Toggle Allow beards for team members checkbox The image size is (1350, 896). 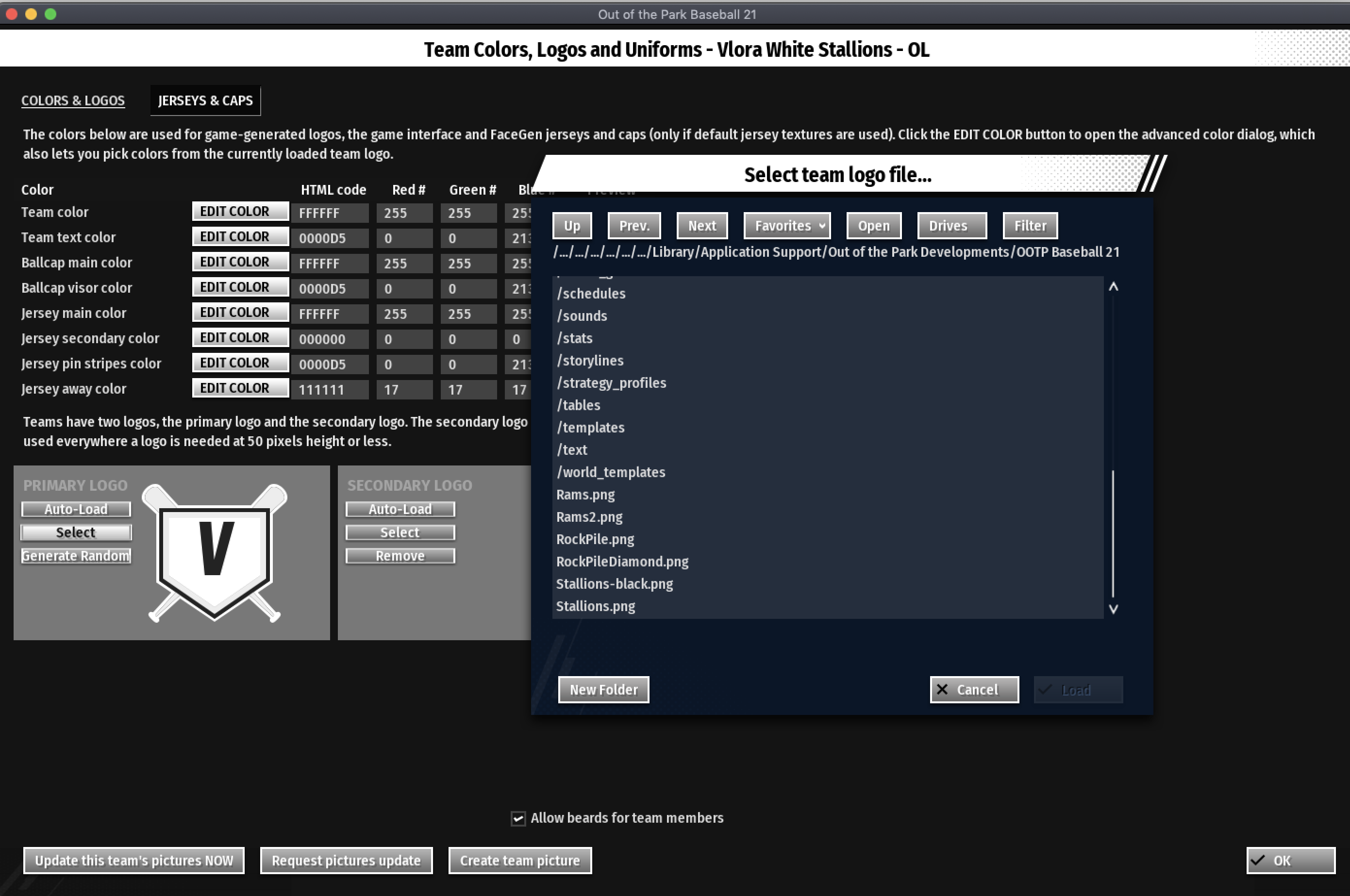(518, 818)
